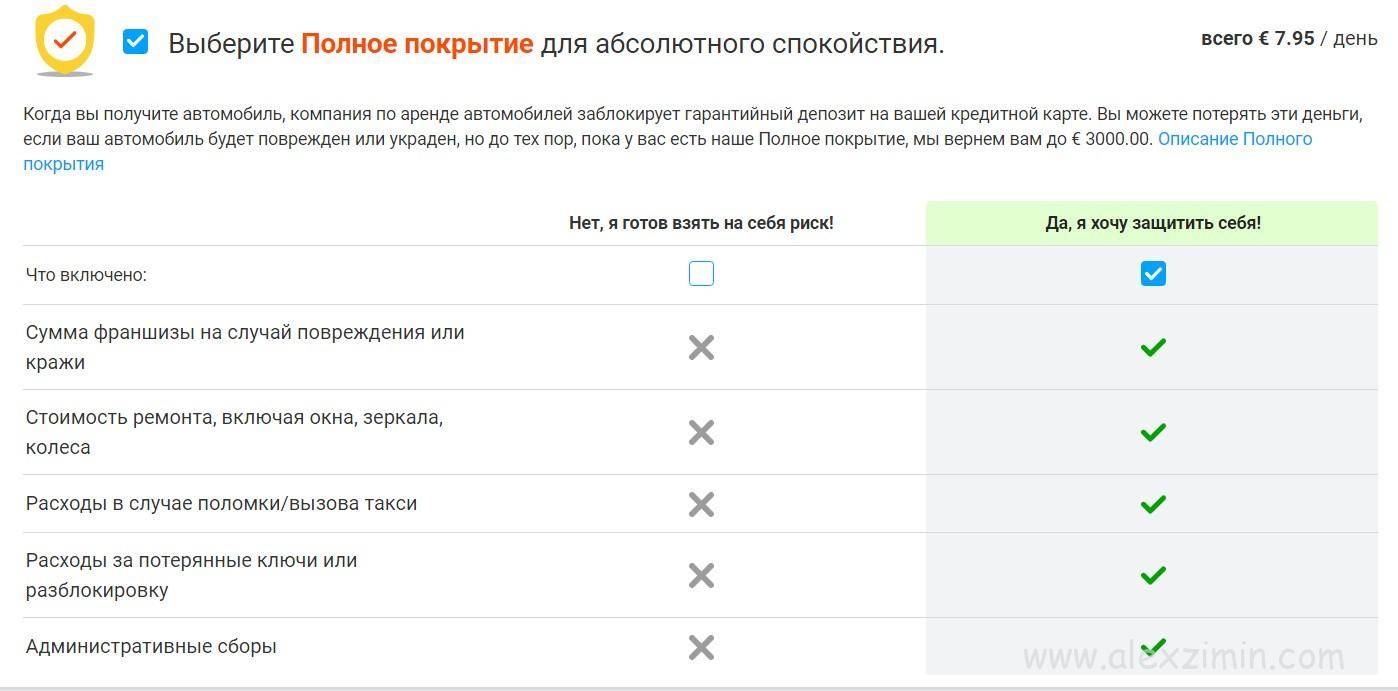Viewport: 1398px width, 691px height.
Task: Open the Описание Полного покрытия link
Action: (x=1234, y=139)
